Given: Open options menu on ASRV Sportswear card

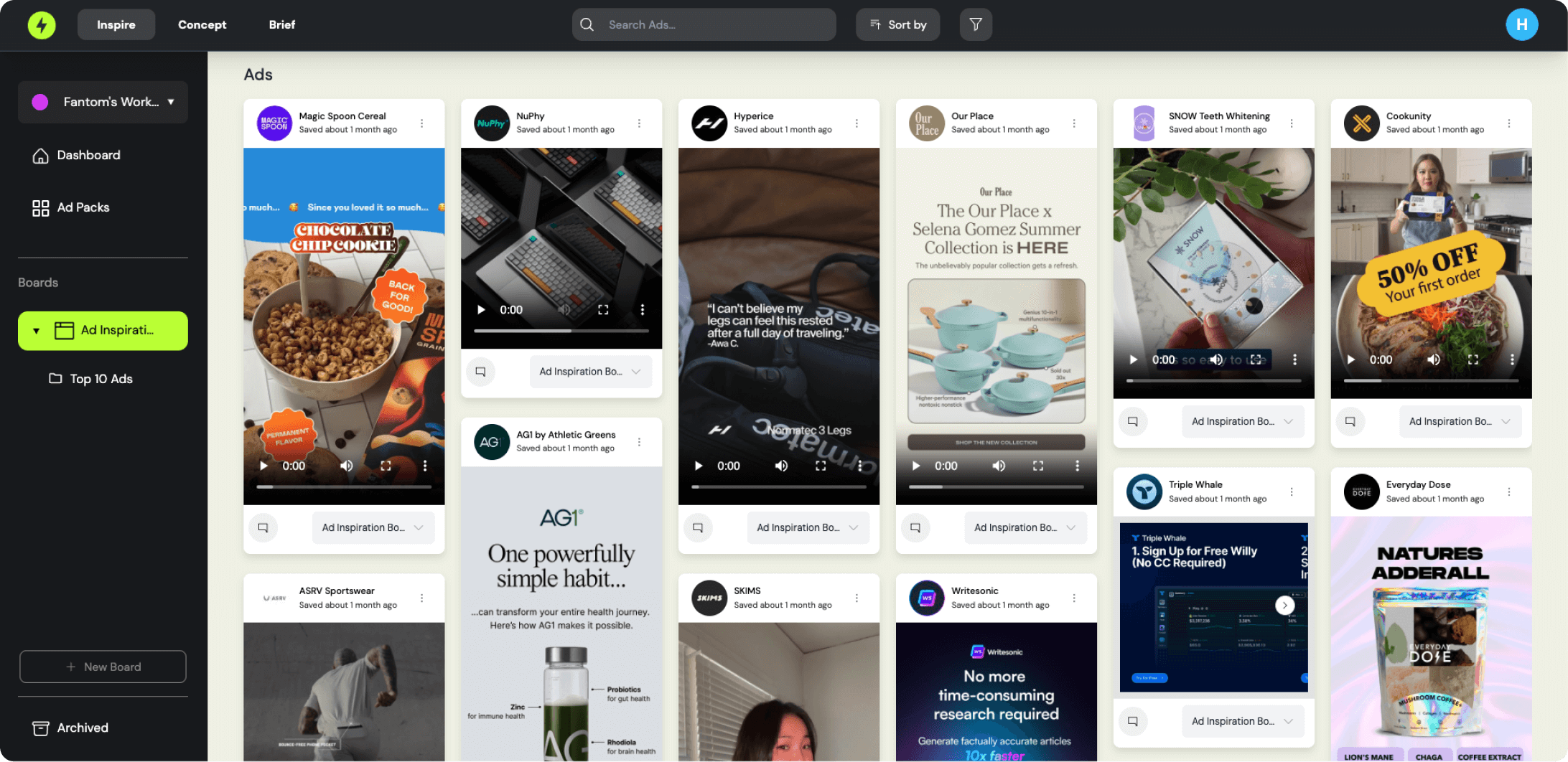Looking at the screenshot, I should point(422,598).
